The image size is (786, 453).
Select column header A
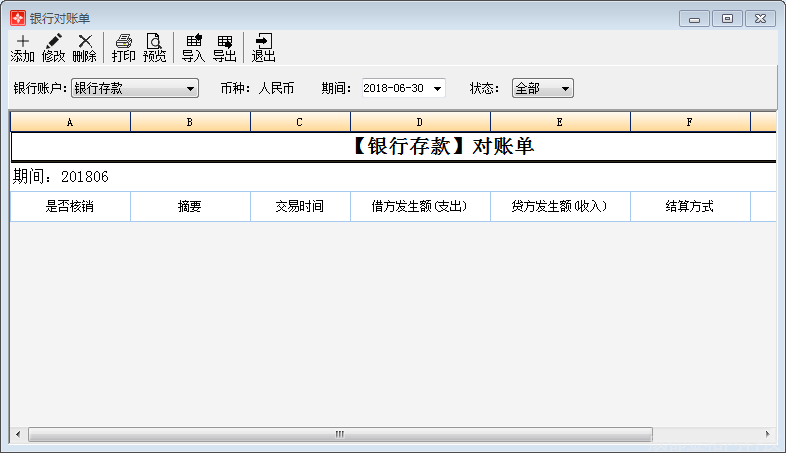pos(70,122)
